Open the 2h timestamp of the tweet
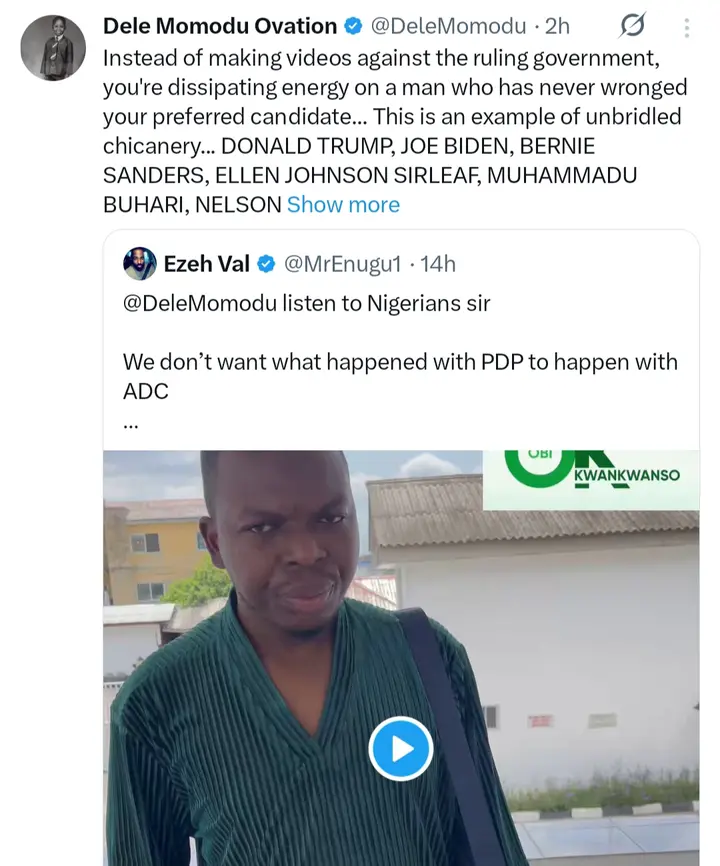 (x=557, y=26)
